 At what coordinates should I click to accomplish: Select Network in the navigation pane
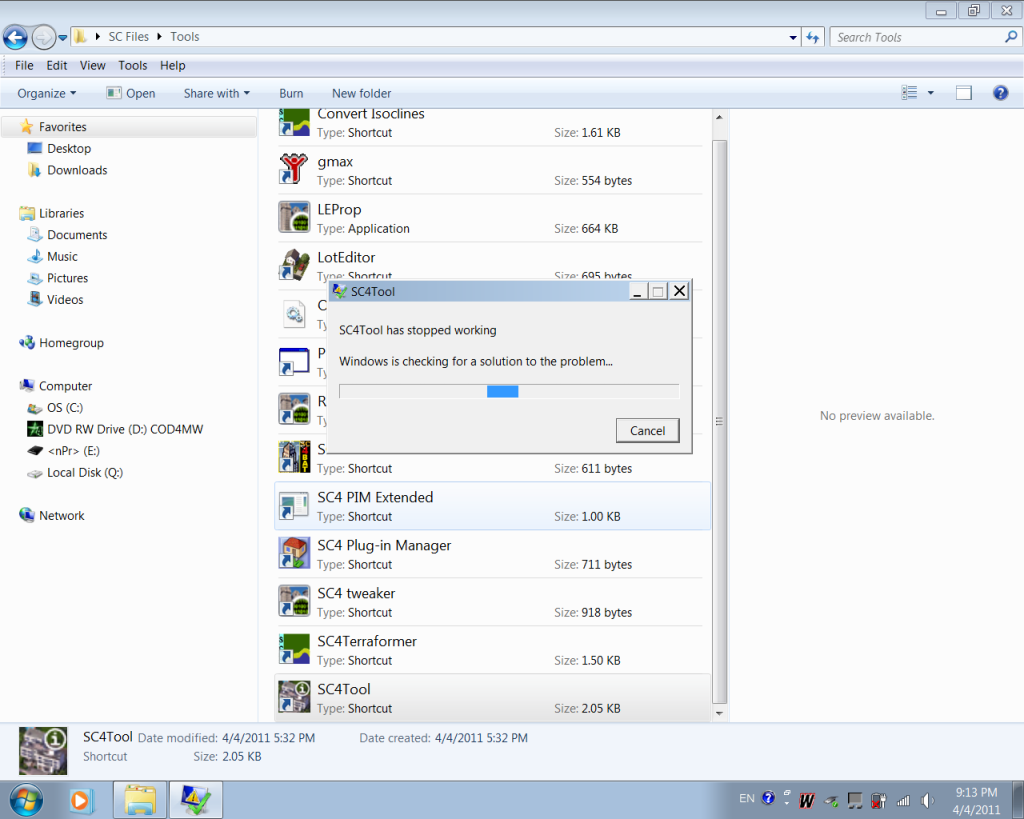coord(61,515)
